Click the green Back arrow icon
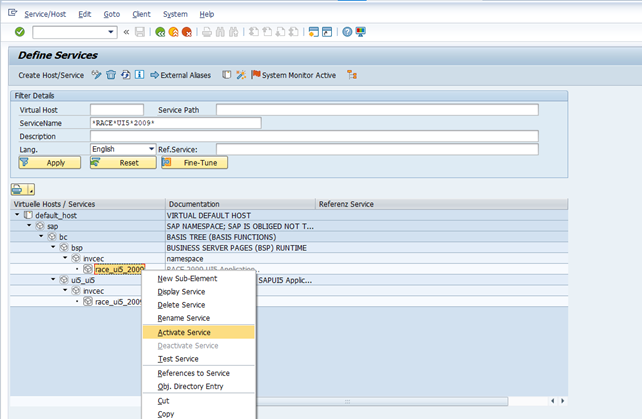642x419 pixels. click(x=160, y=32)
